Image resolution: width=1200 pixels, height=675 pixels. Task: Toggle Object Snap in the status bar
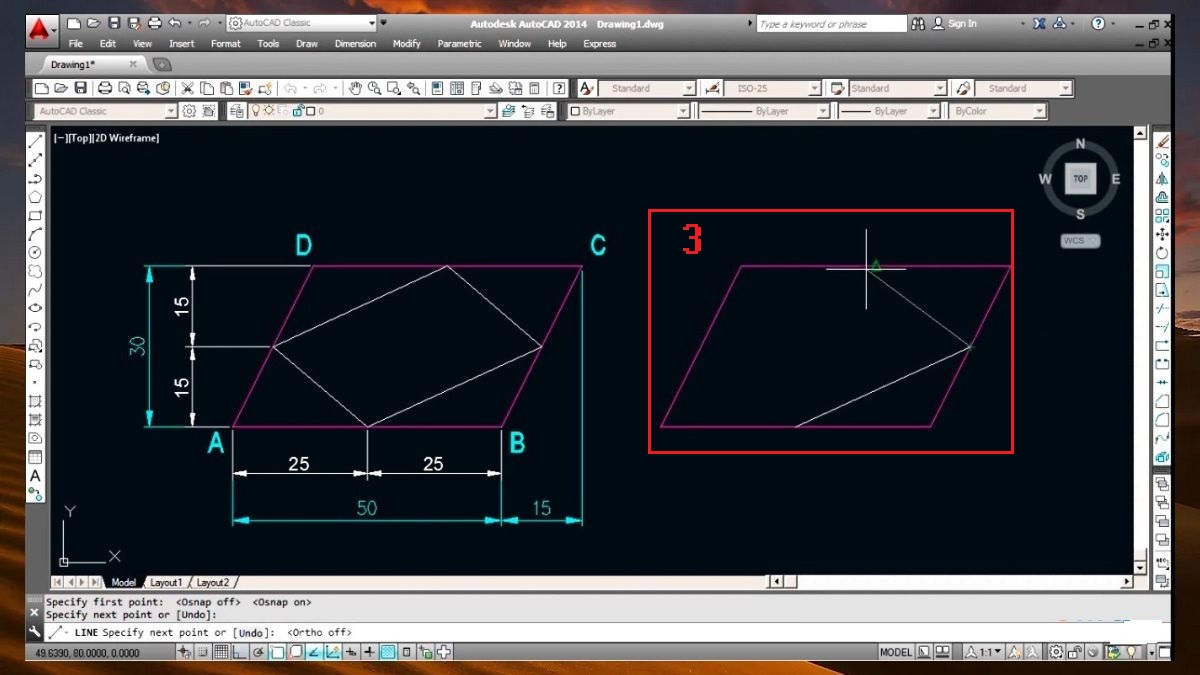click(x=276, y=652)
